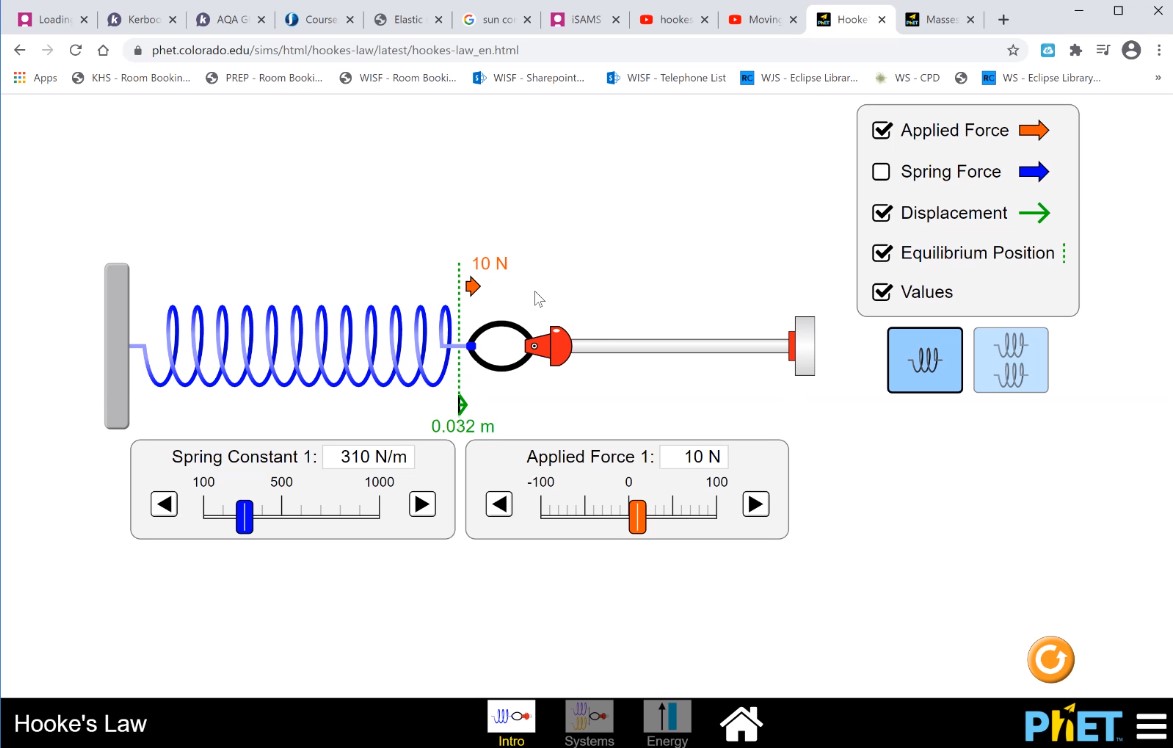Viewport: 1173px width, 748px height.
Task: Open the Chrome extensions puzzle icon
Action: pyautogui.click(x=1076, y=50)
